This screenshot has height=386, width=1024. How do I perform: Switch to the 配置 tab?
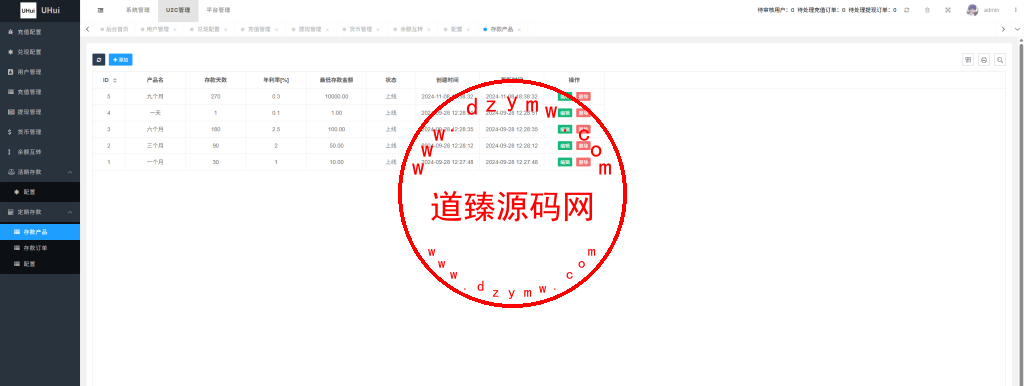coord(456,30)
